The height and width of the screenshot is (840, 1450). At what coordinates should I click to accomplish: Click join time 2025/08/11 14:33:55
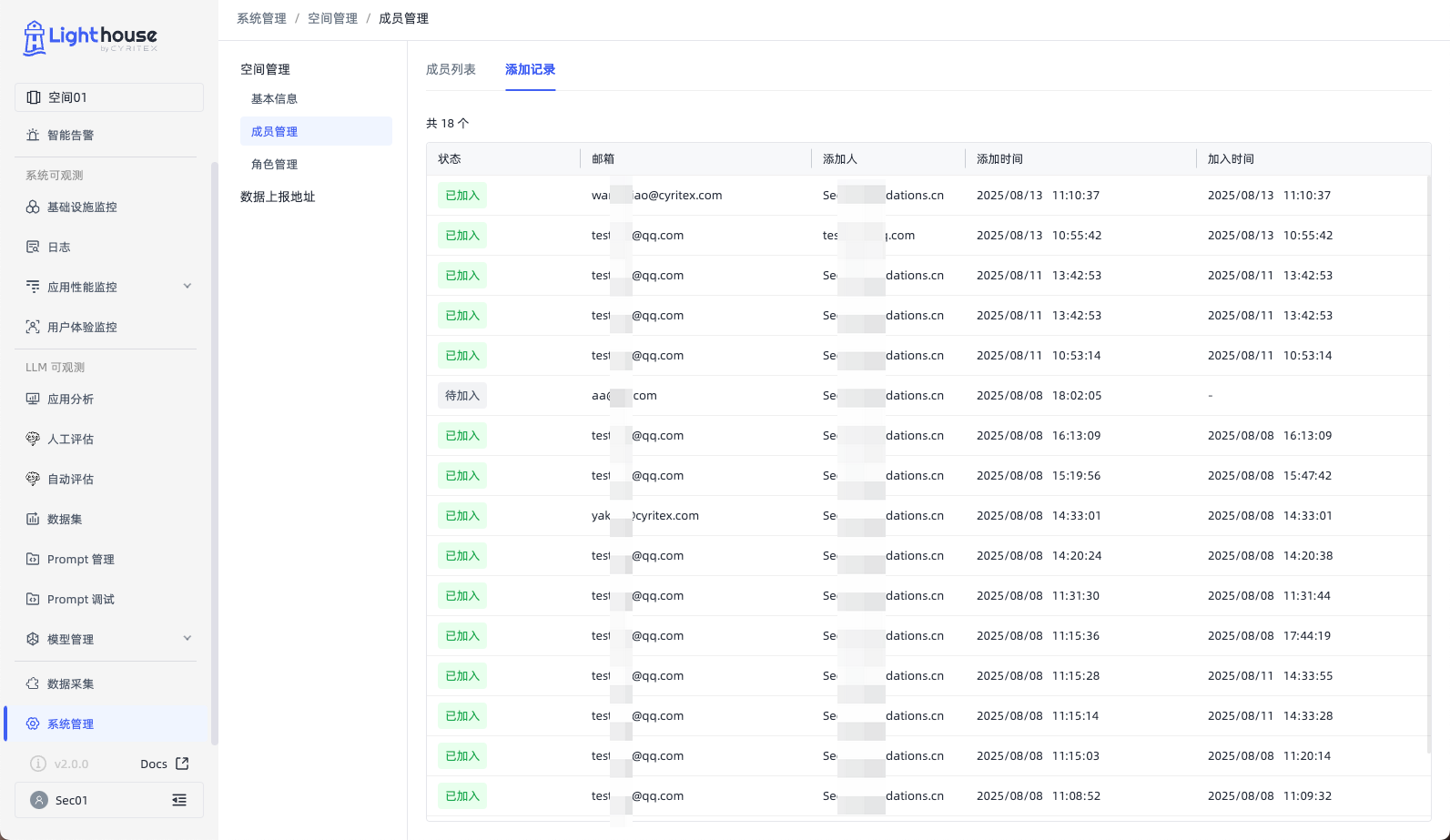(1270, 675)
